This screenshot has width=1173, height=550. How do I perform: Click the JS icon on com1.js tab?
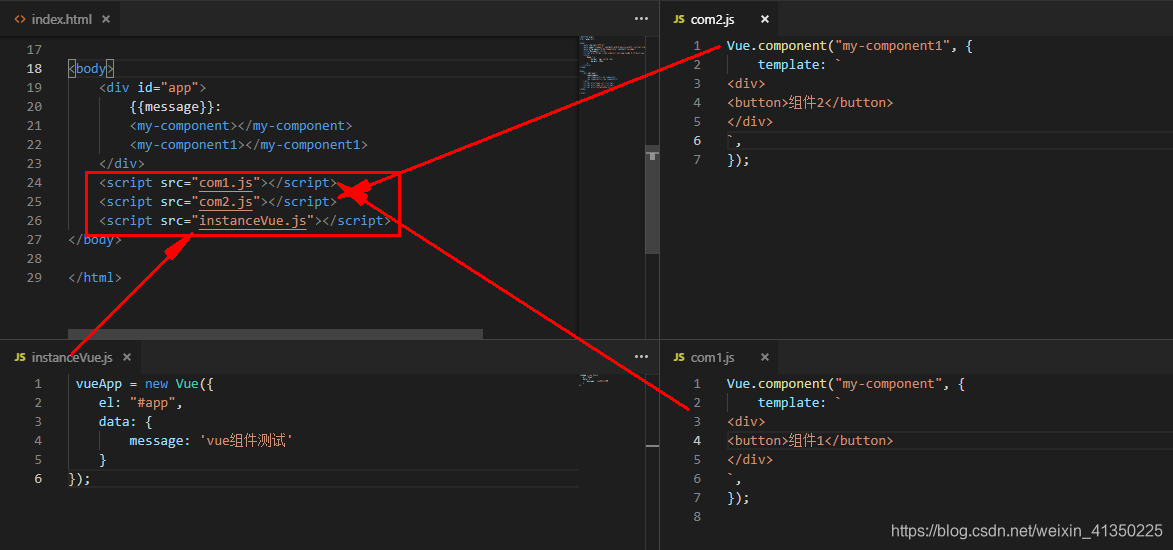coord(679,357)
